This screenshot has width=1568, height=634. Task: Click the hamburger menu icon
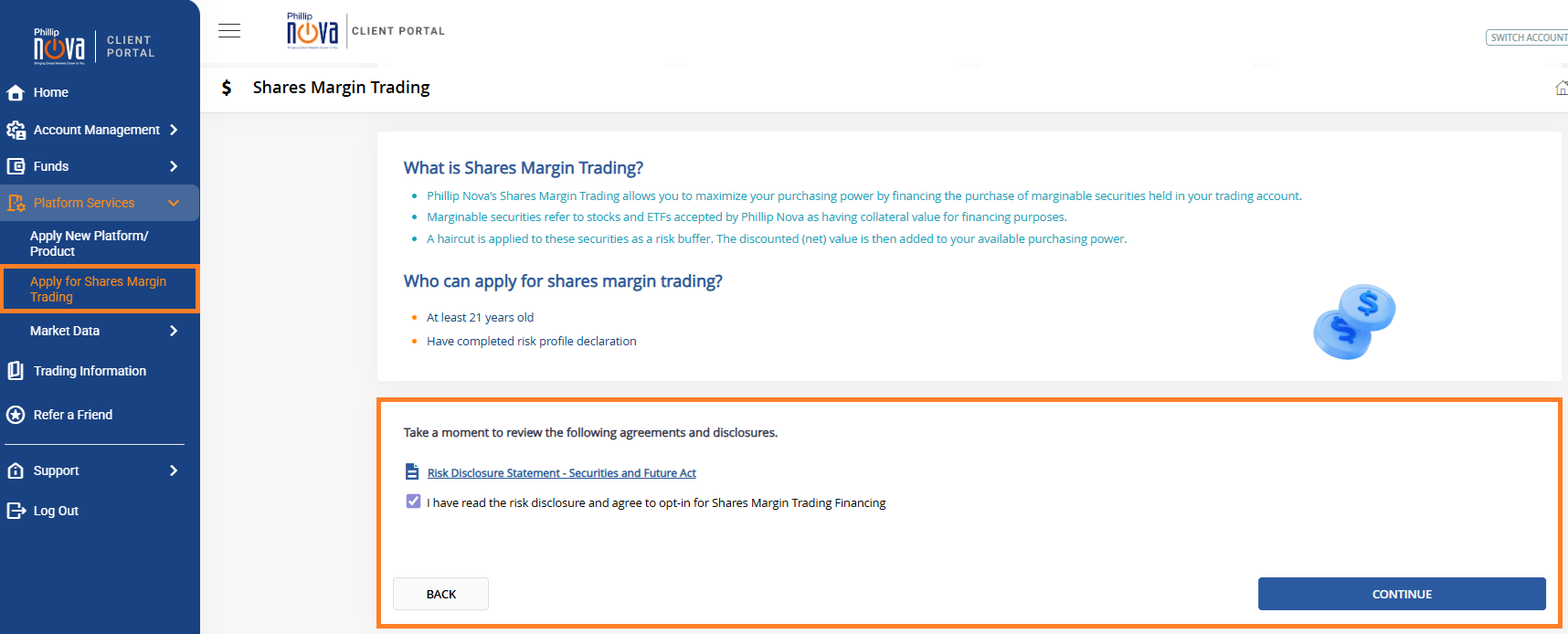[x=229, y=31]
